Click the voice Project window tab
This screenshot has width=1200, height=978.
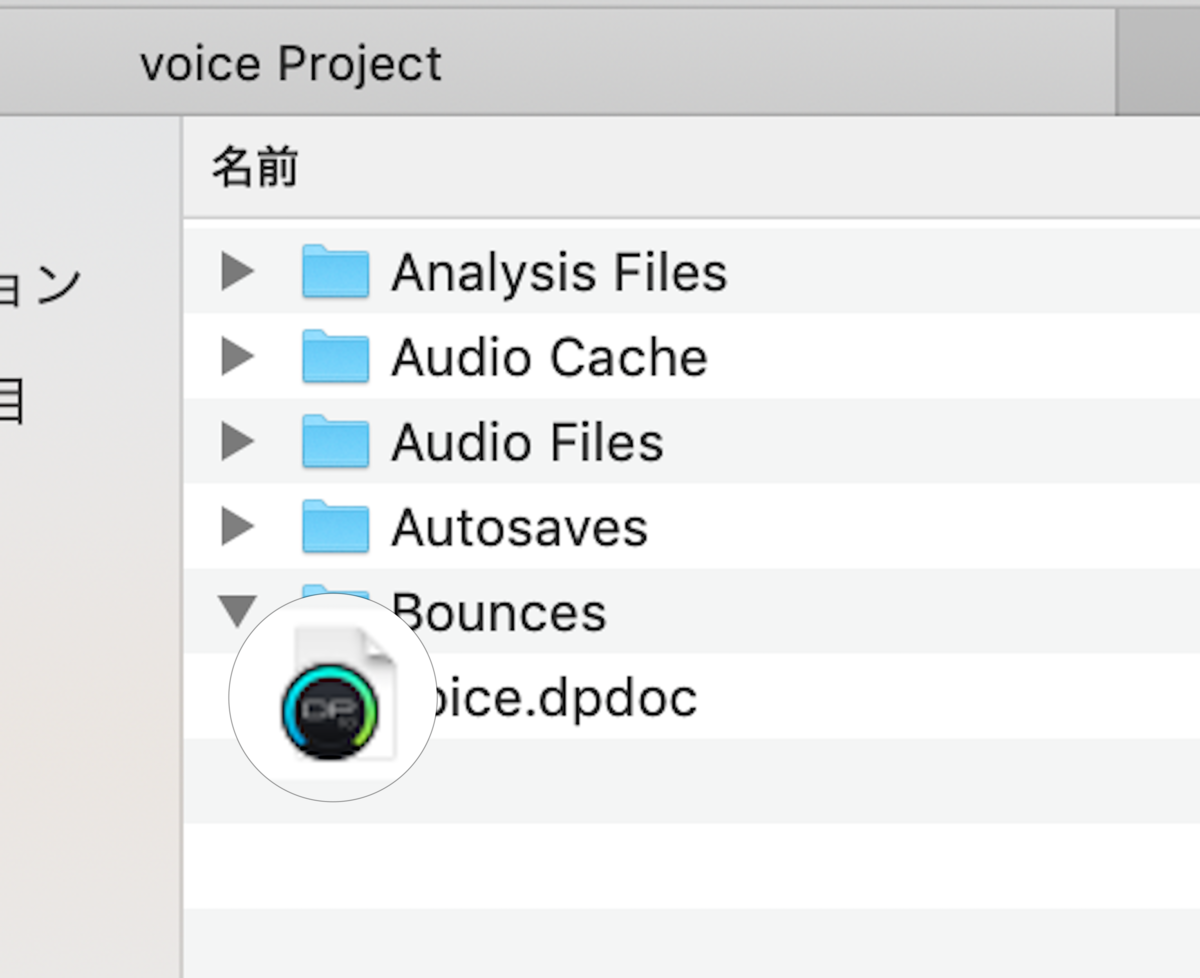pos(290,65)
